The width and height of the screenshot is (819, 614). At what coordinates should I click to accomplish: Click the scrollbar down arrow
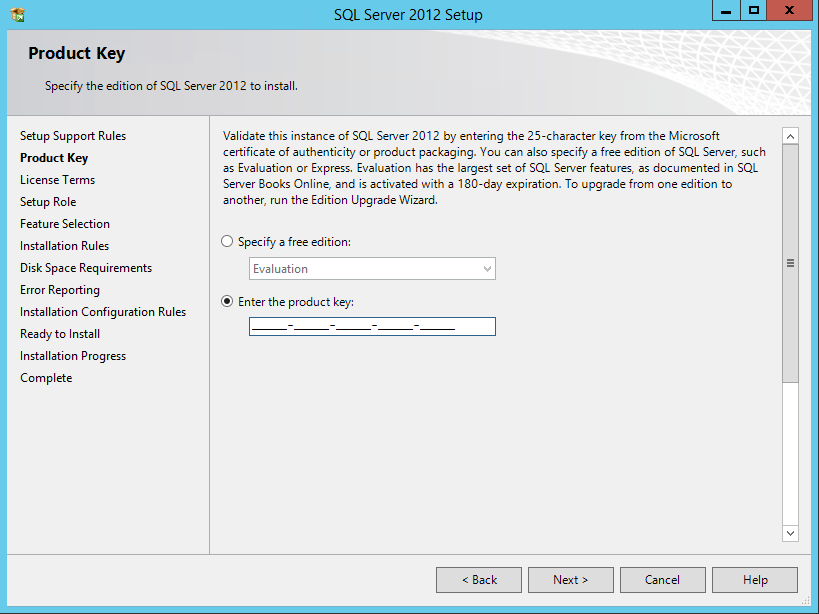point(790,533)
